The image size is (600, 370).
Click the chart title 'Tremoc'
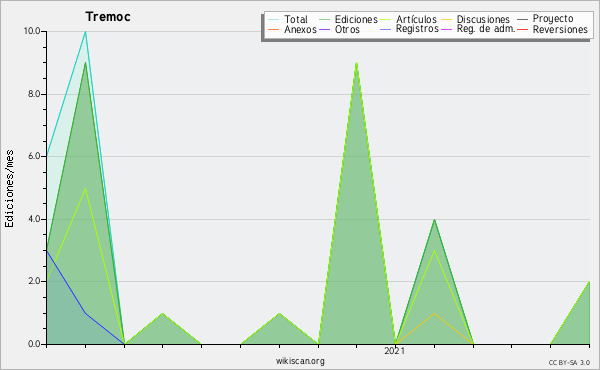[x=108, y=17]
